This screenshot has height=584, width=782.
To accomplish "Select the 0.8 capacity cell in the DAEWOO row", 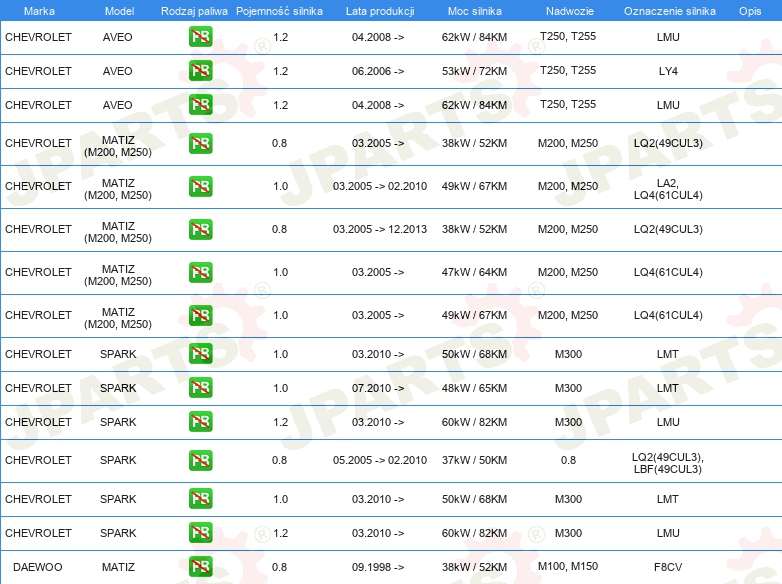I will click(x=279, y=567).
